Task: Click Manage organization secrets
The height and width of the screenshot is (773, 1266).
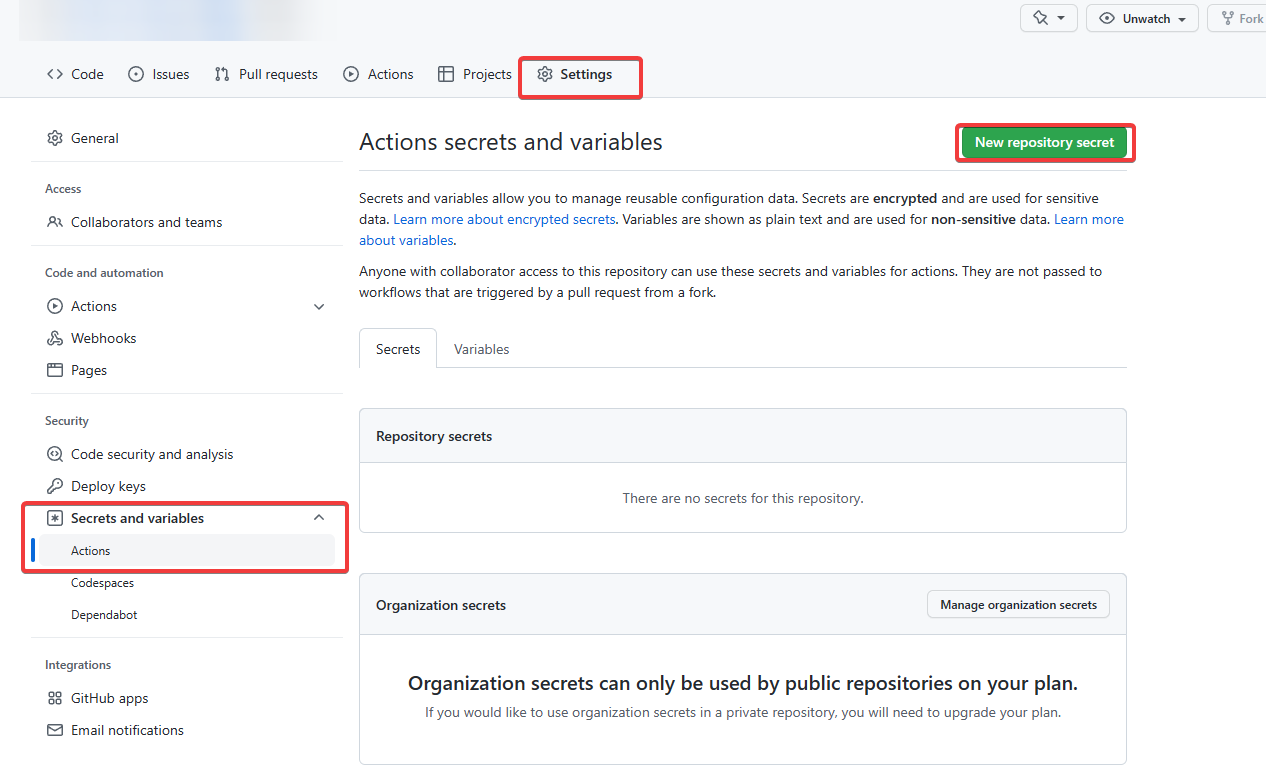Action: [x=1017, y=604]
